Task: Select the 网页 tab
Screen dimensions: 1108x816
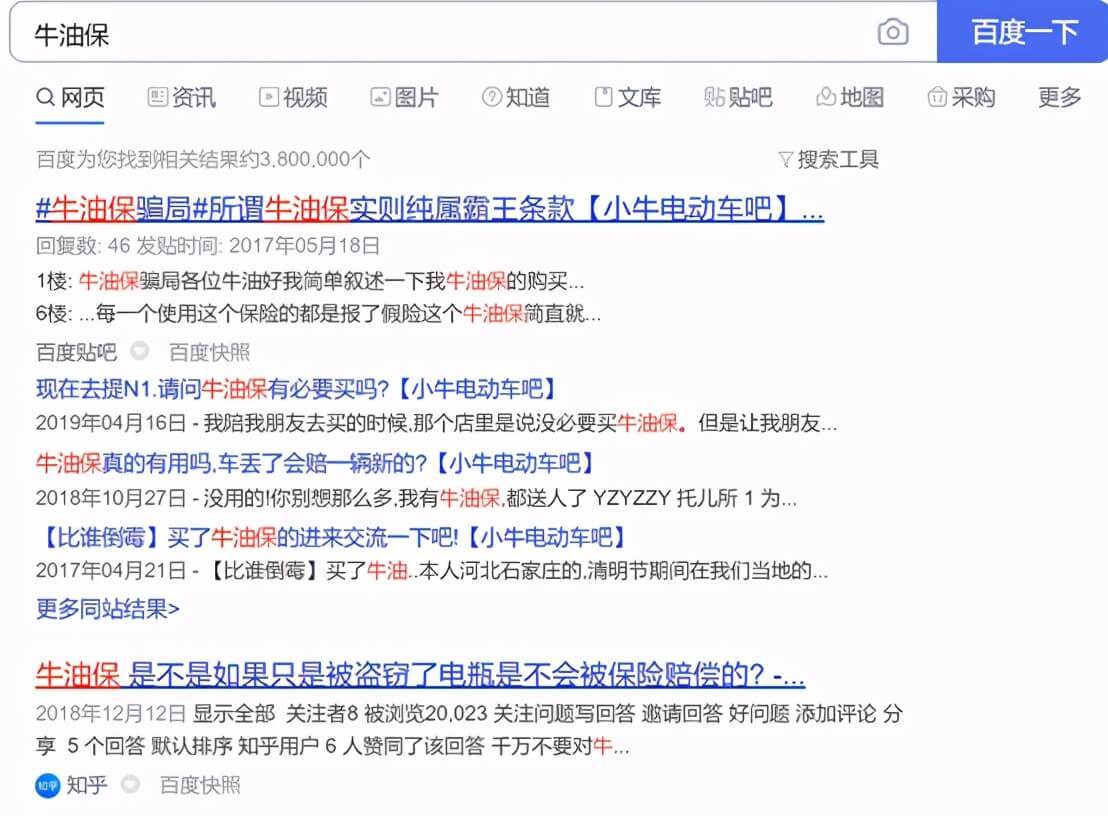Action: [x=70, y=97]
